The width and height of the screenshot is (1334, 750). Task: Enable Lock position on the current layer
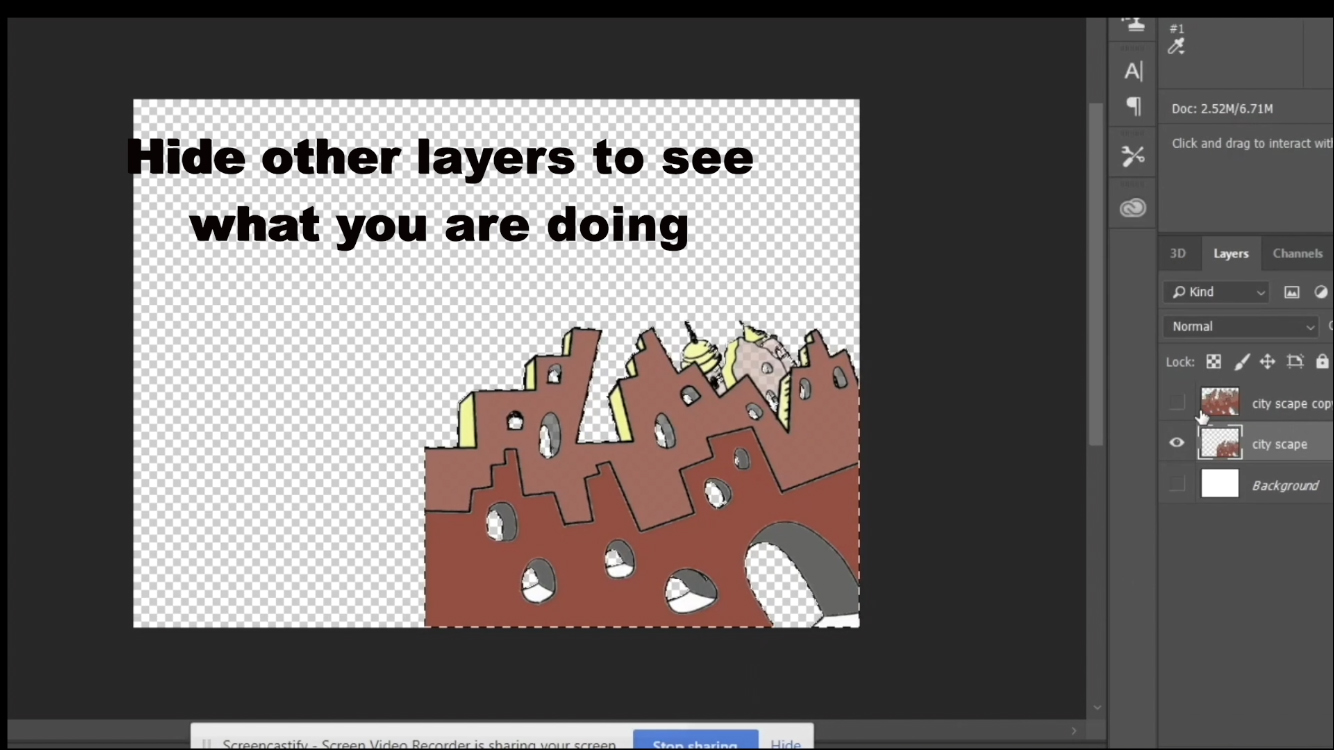tap(1267, 361)
